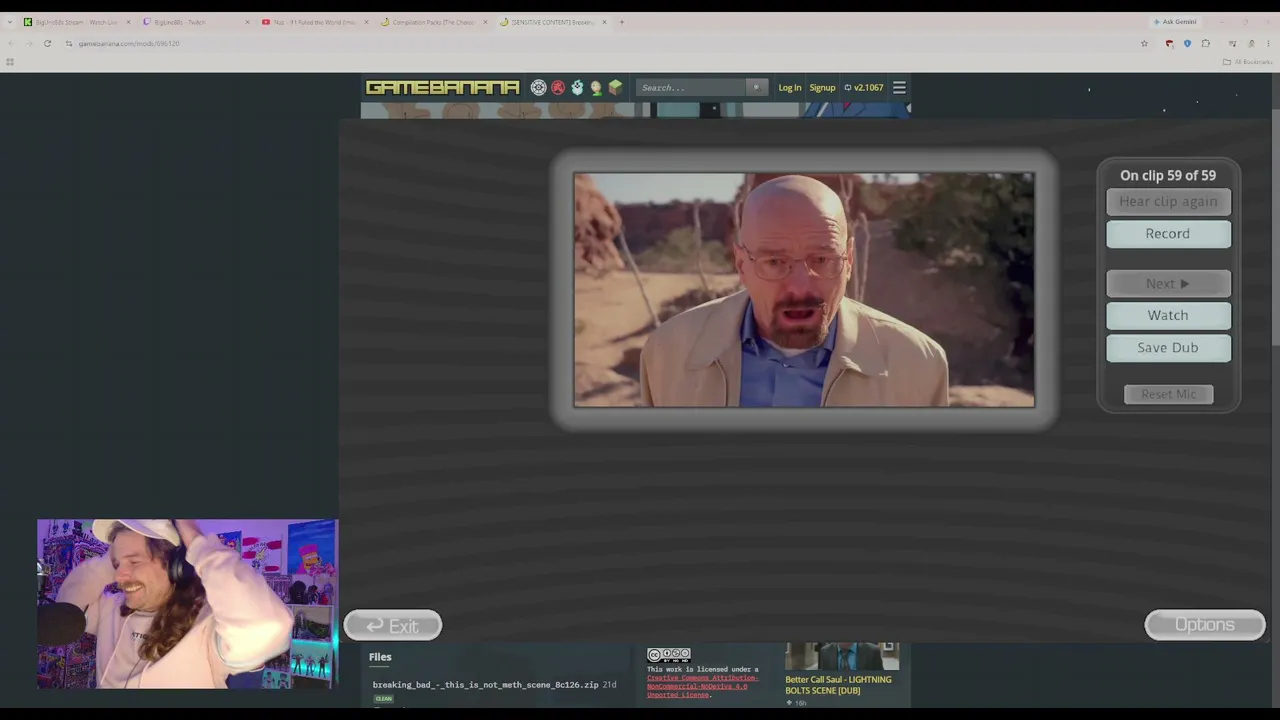Click the "On clip 59 of 59" text

(x=1168, y=175)
